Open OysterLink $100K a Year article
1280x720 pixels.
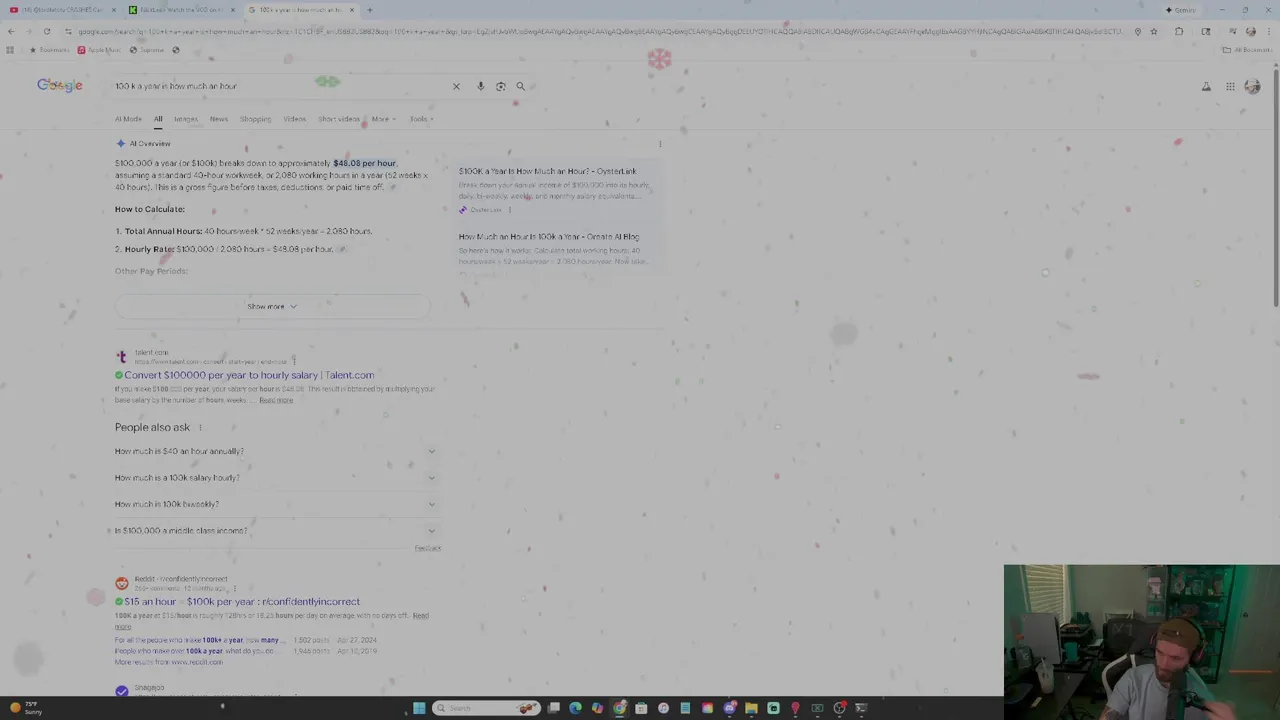pos(547,171)
